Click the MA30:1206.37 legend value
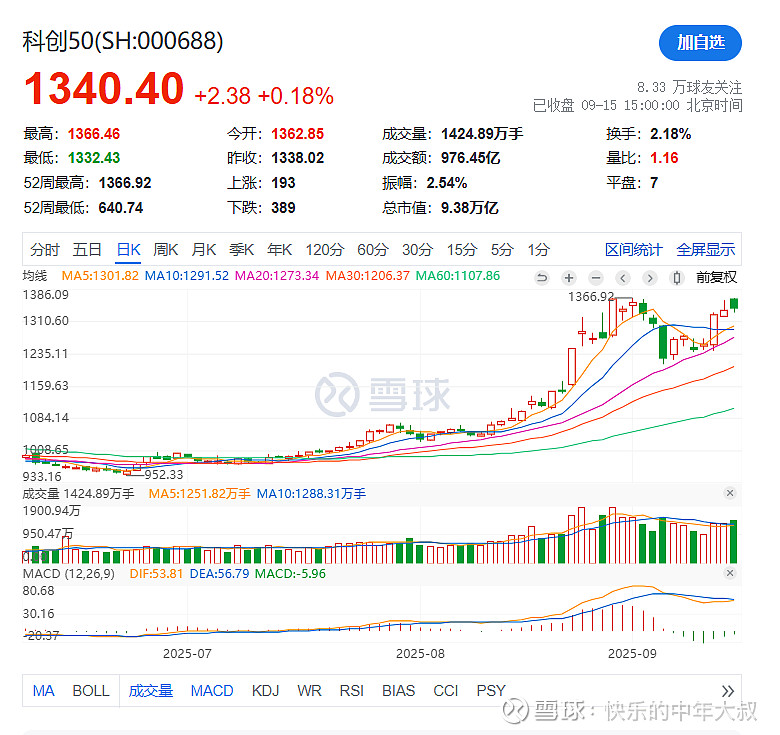The height and width of the screenshot is (735, 780). click(x=368, y=276)
